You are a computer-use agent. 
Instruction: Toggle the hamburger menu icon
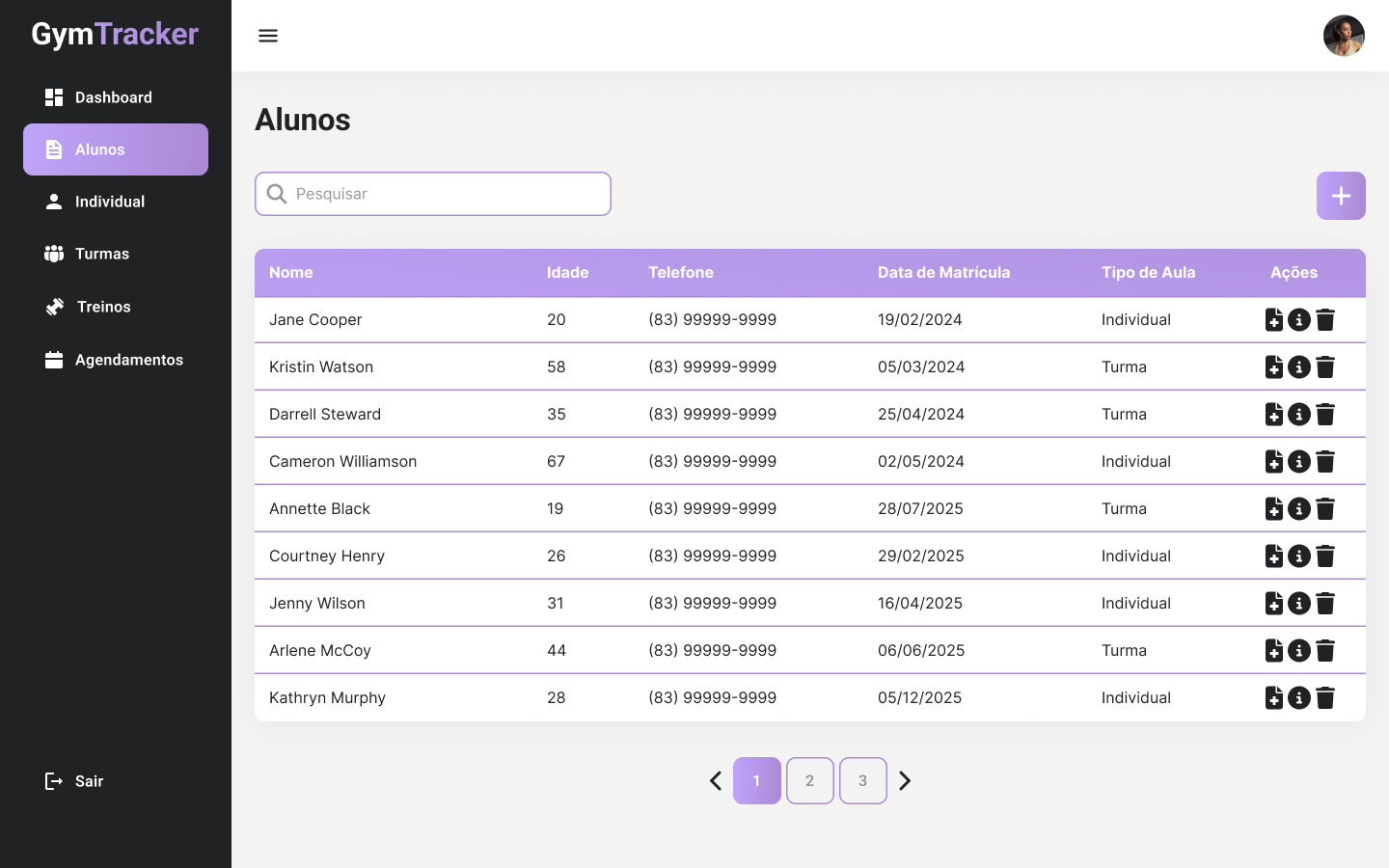[268, 36]
